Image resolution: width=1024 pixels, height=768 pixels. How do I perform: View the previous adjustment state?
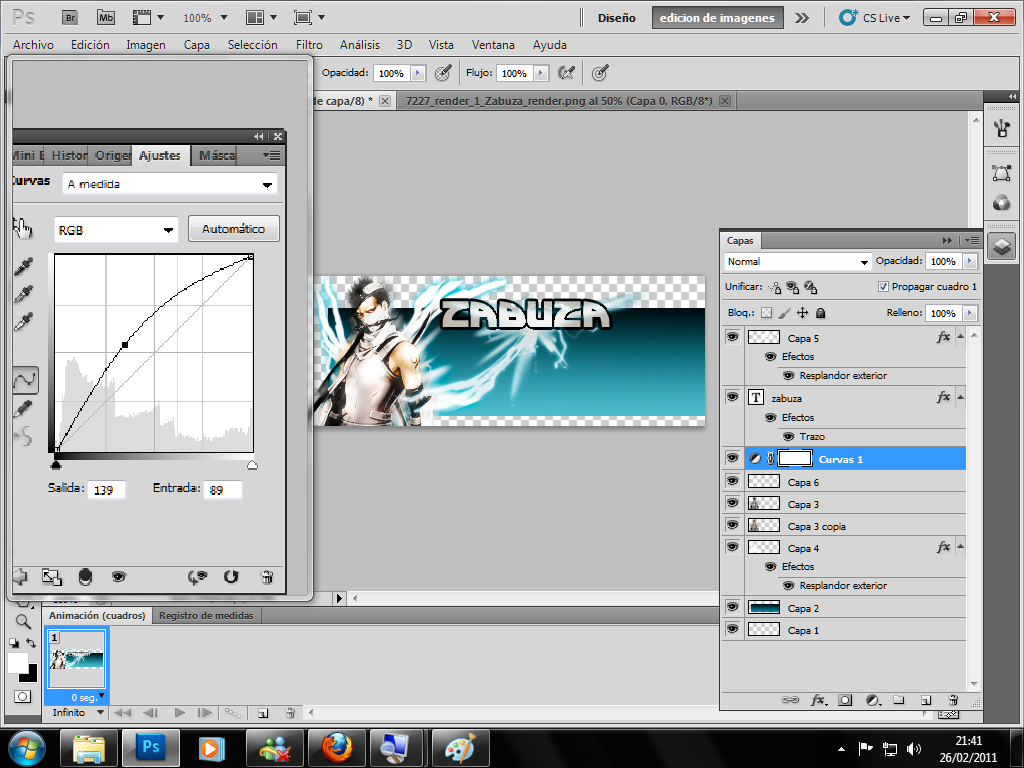click(x=197, y=577)
